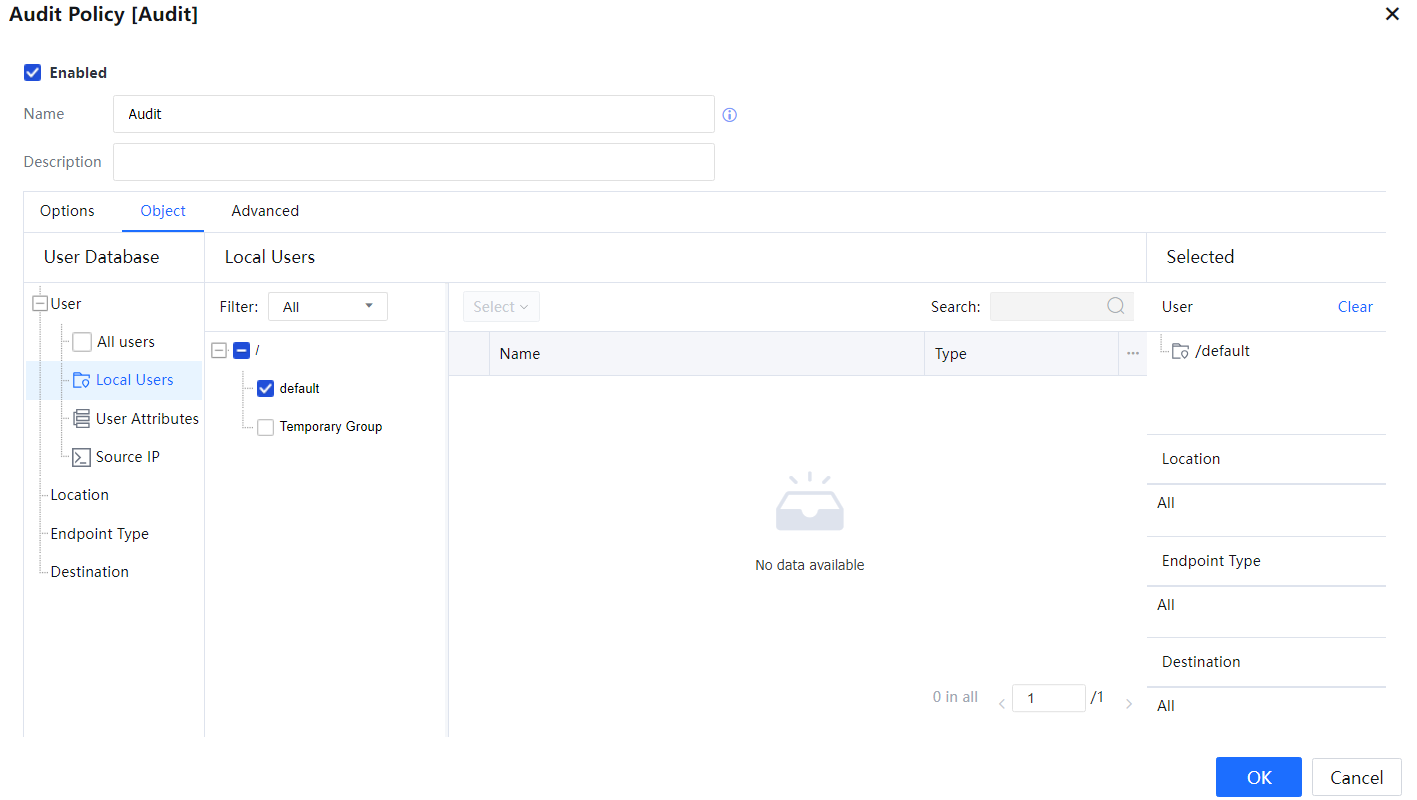This screenshot has width=1417, height=800.
Task: Click the /default folder icon in Selected
Action: [1181, 351]
